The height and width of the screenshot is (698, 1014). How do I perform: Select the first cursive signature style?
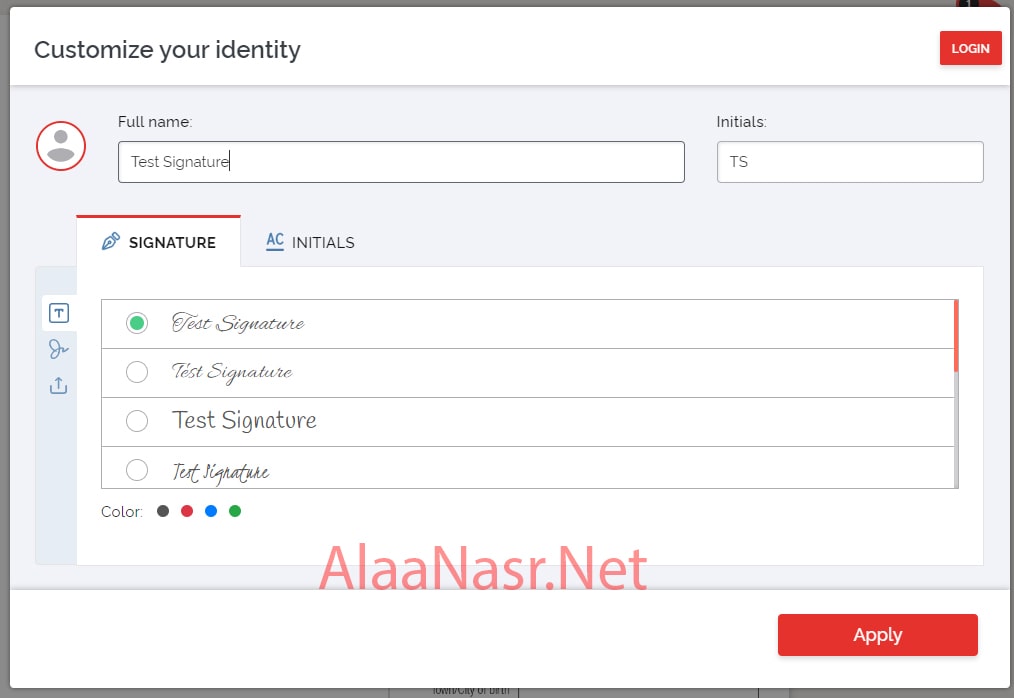coord(137,323)
